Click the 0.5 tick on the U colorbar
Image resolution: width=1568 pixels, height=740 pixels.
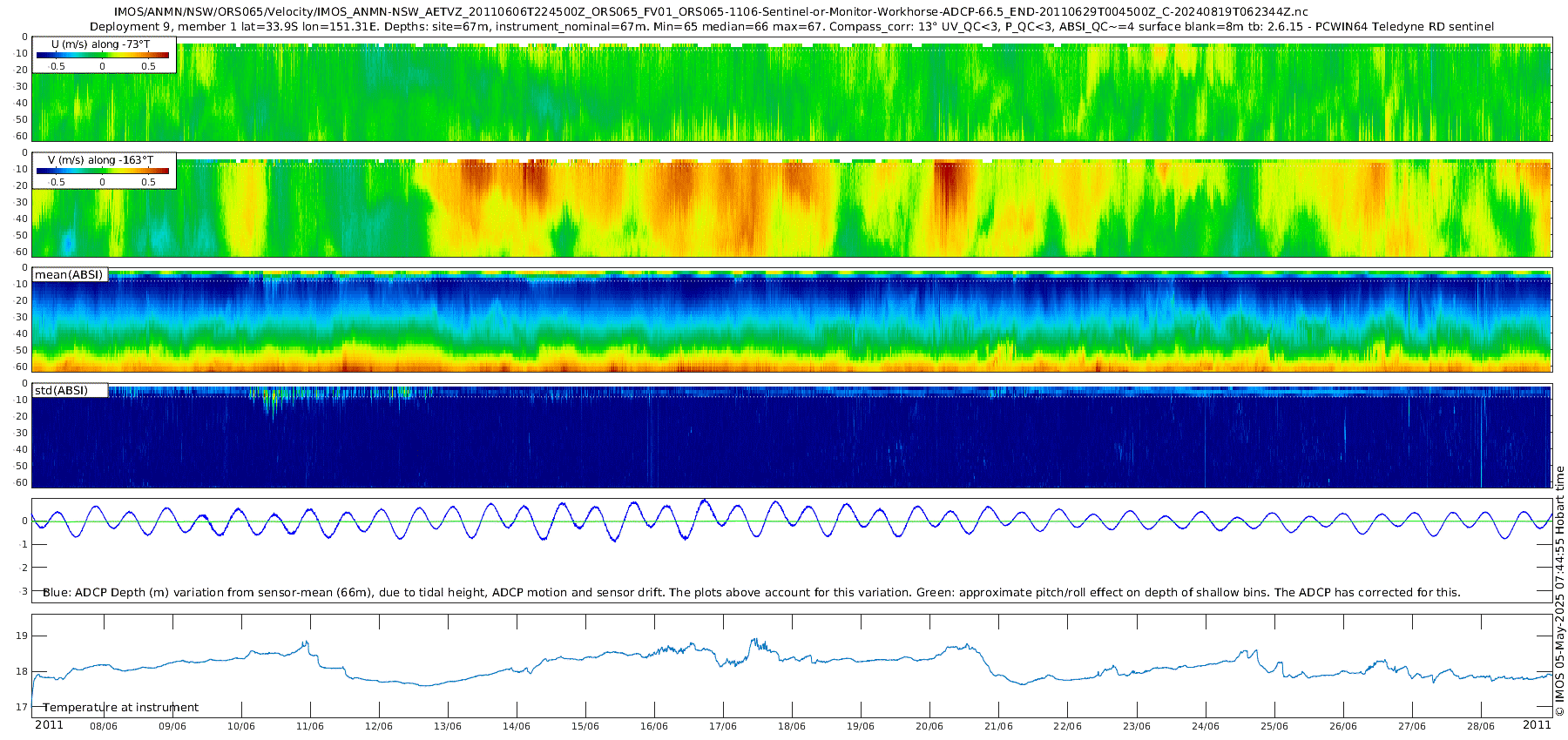point(149,66)
